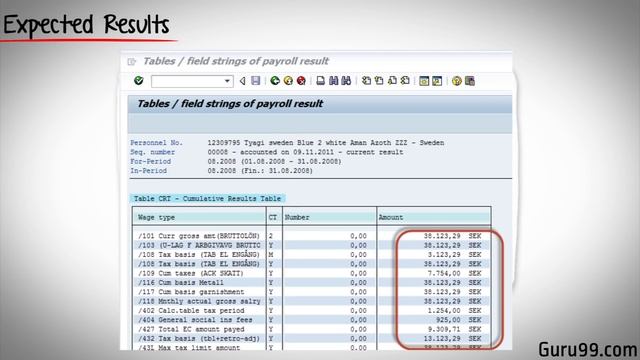The width and height of the screenshot is (640, 360).
Task: Click the Create New Session icon
Action: tap(424, 81)
